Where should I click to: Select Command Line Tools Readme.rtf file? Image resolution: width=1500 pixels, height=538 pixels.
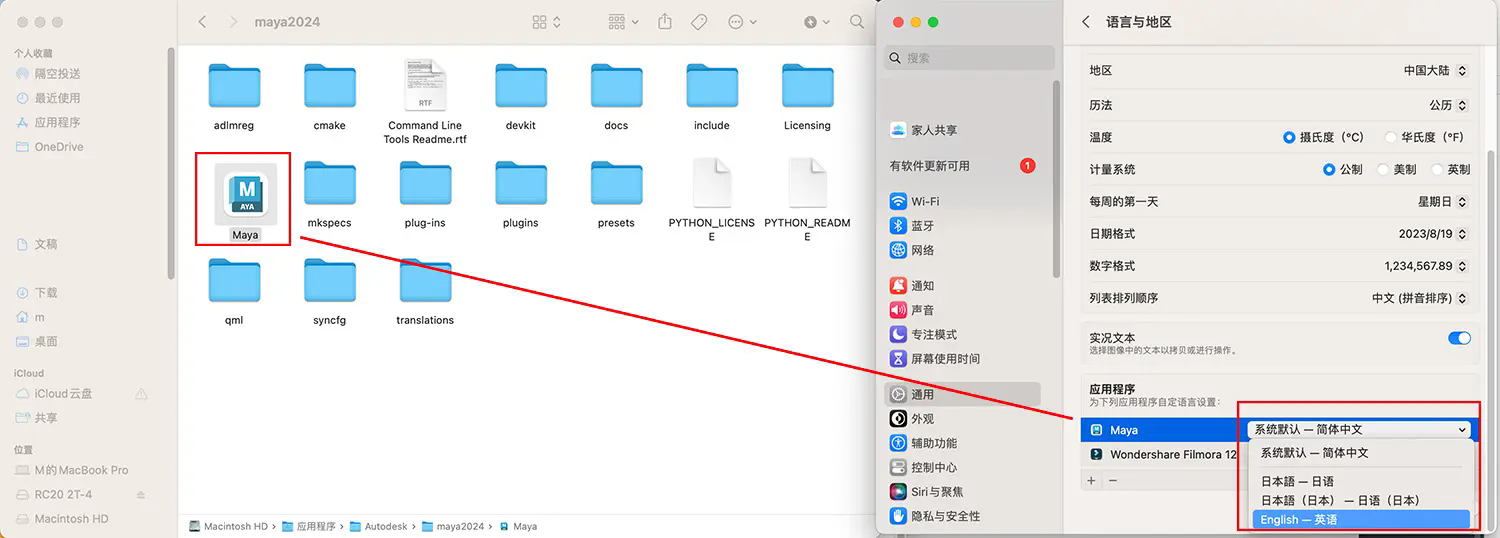(x=425, y=85)
